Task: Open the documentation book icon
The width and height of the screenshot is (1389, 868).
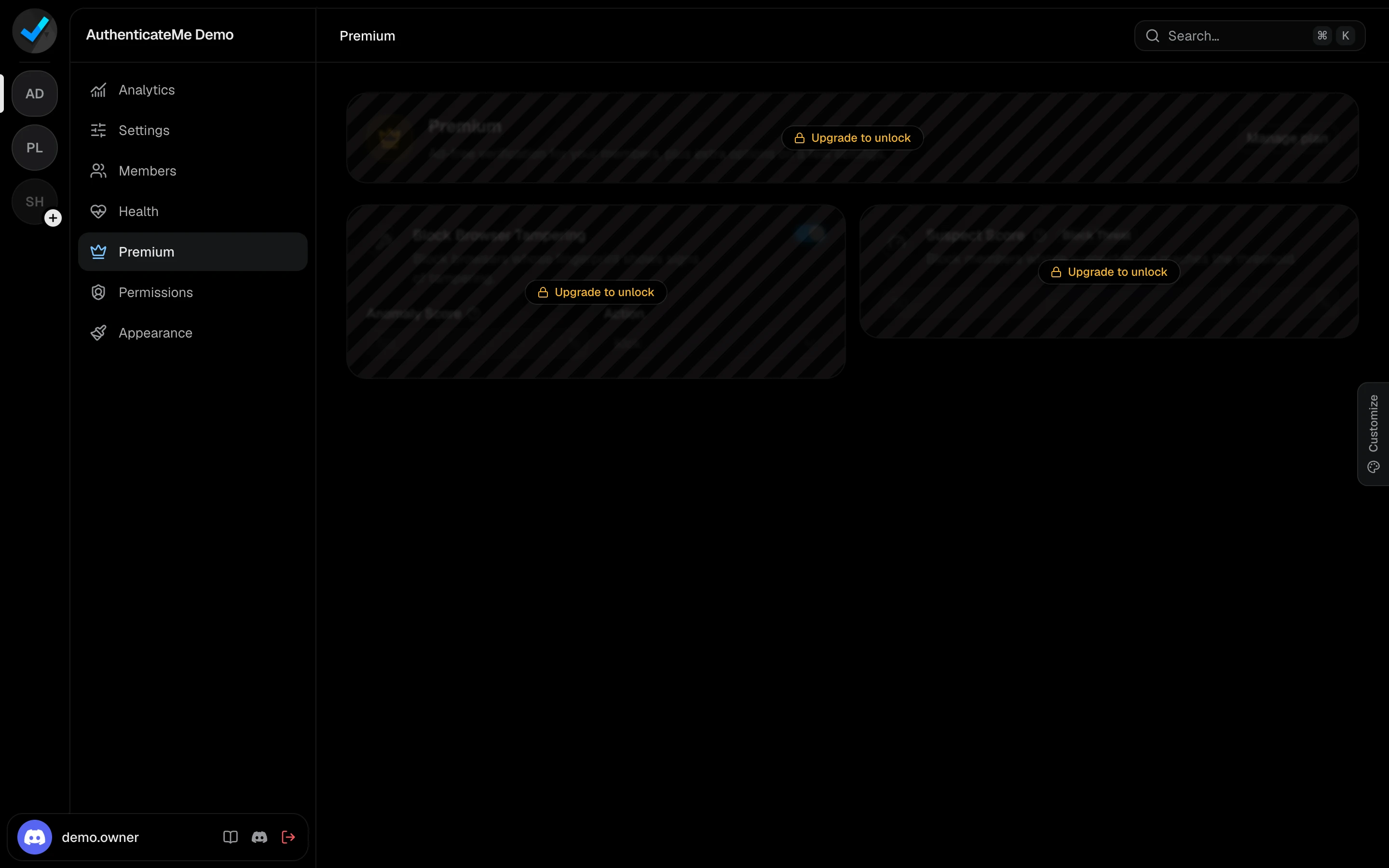Action: pos(230,837)
